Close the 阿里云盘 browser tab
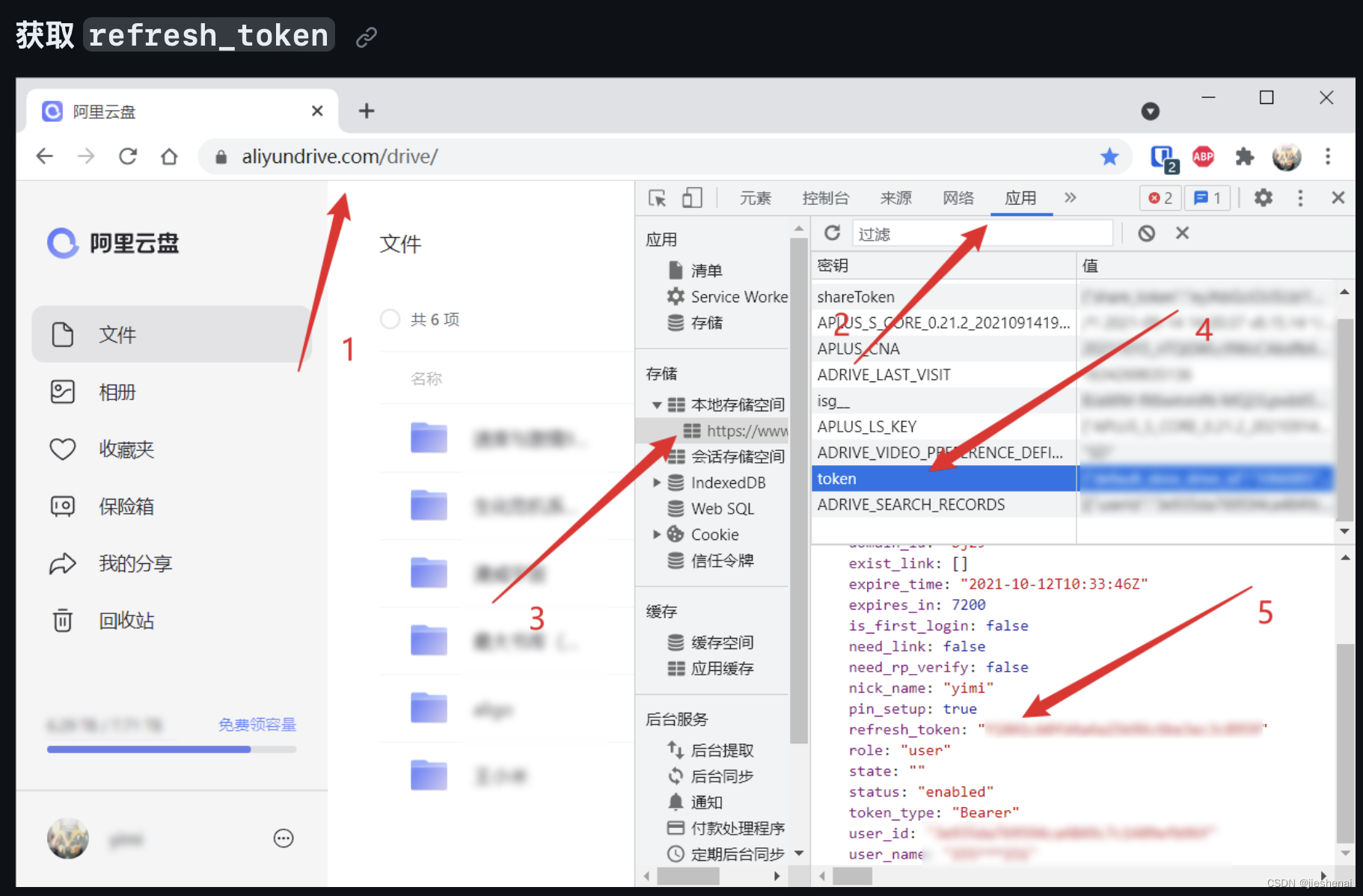 pyautogui.click(x=317, y=111)
